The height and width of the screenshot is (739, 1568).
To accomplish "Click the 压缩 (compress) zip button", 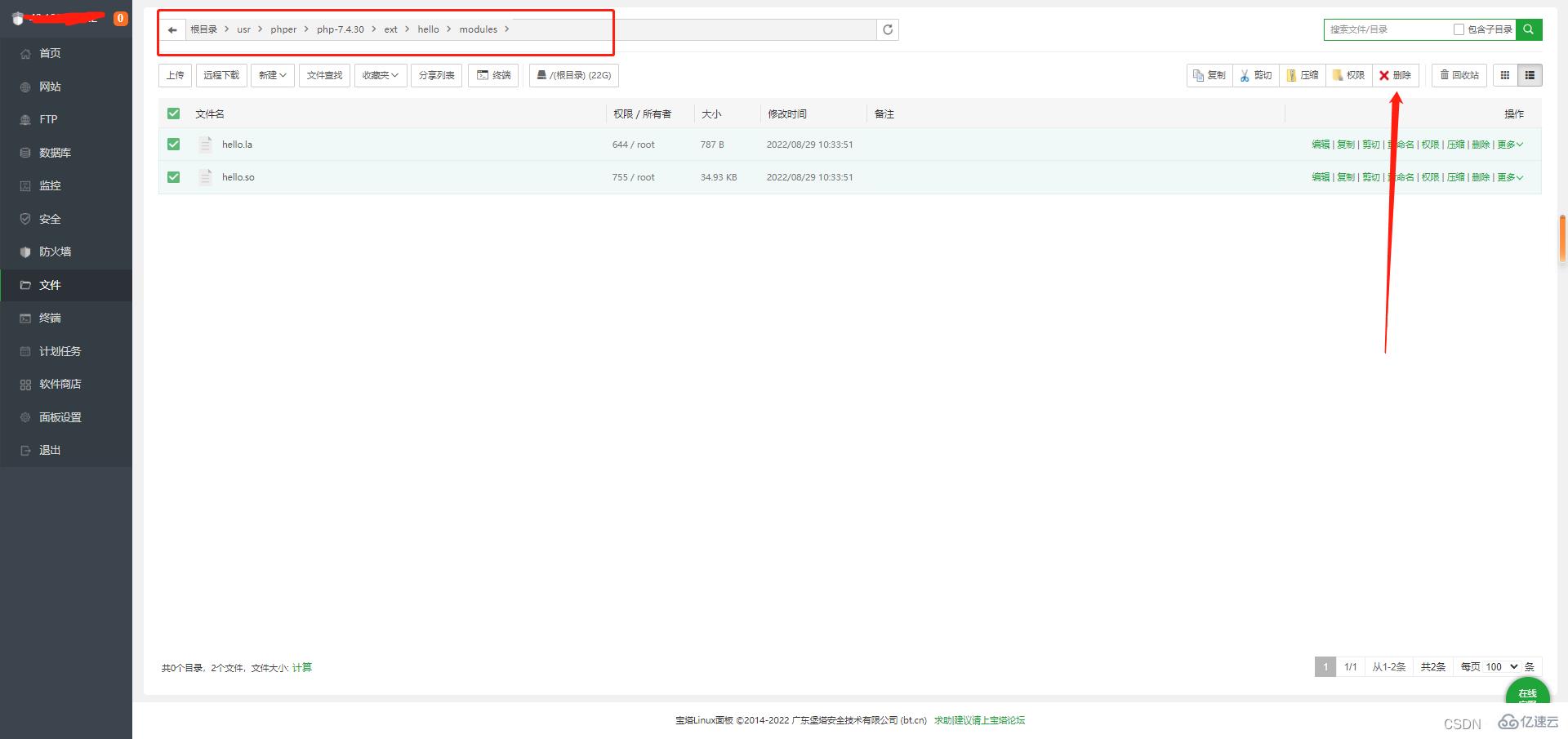I will (x=1303, y=75).
